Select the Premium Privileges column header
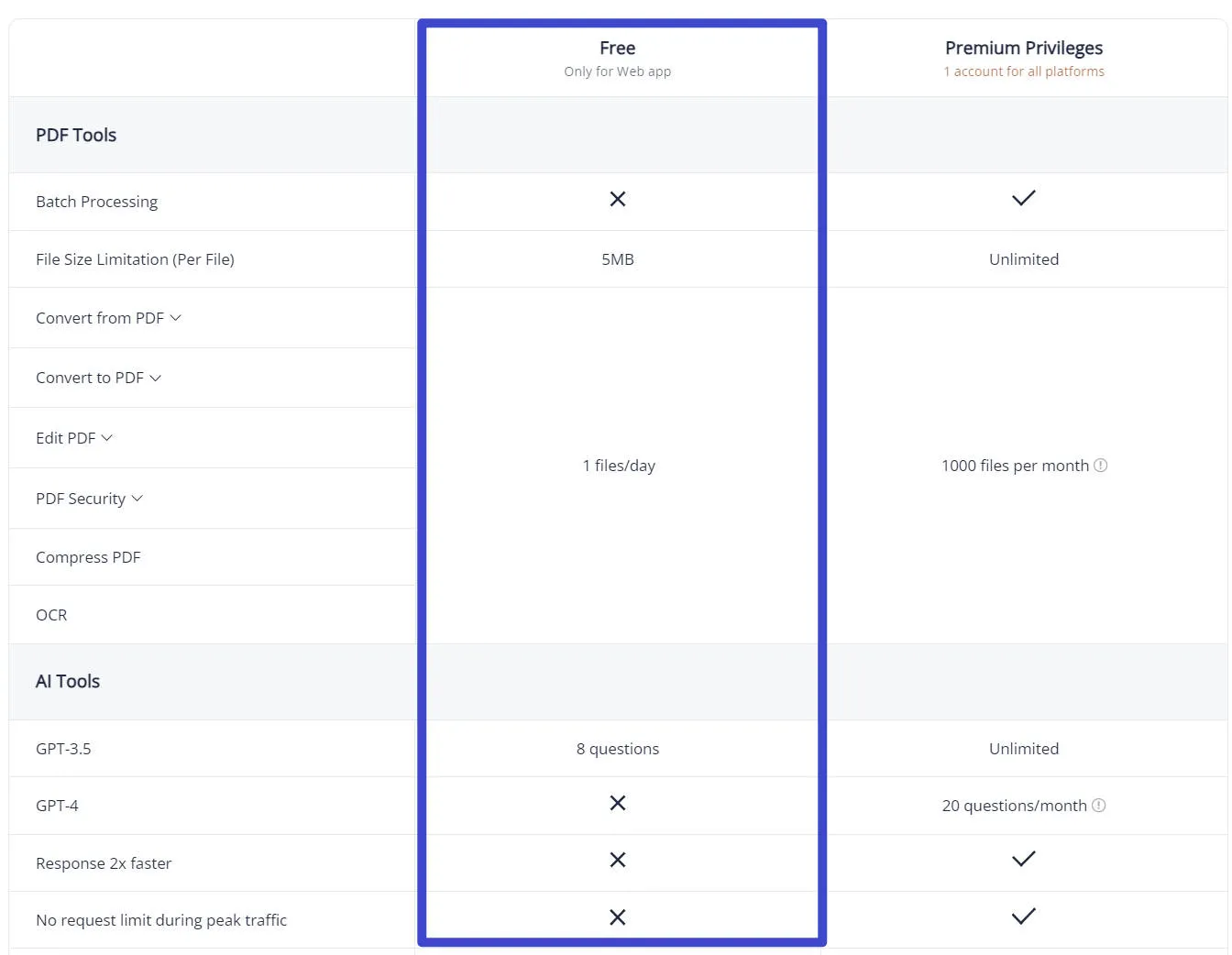1232x955 pixels. [1024, 48]
